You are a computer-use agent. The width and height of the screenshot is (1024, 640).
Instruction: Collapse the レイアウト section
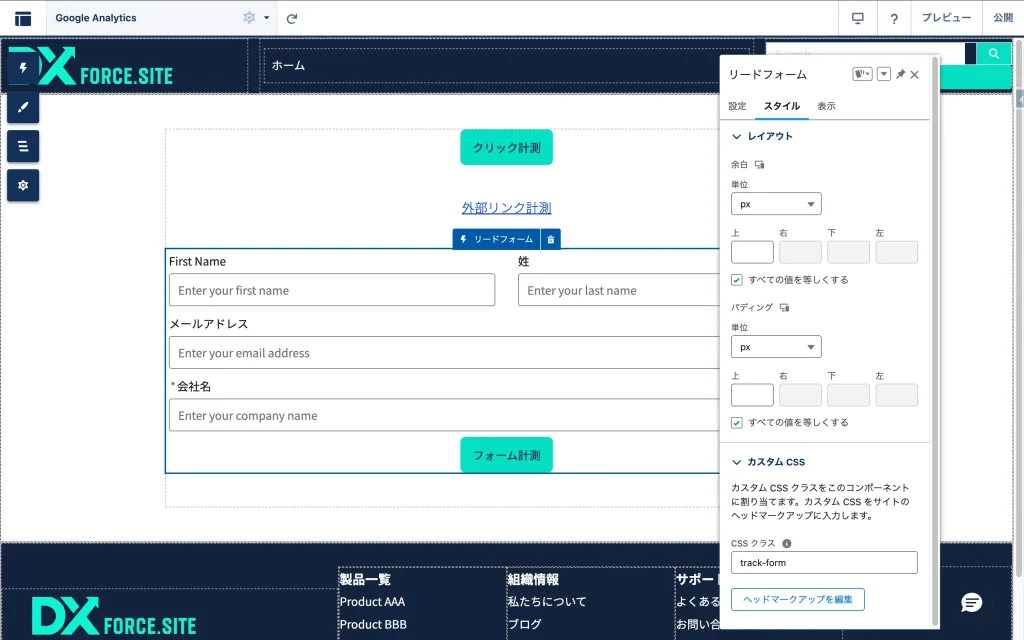[737, 136]
